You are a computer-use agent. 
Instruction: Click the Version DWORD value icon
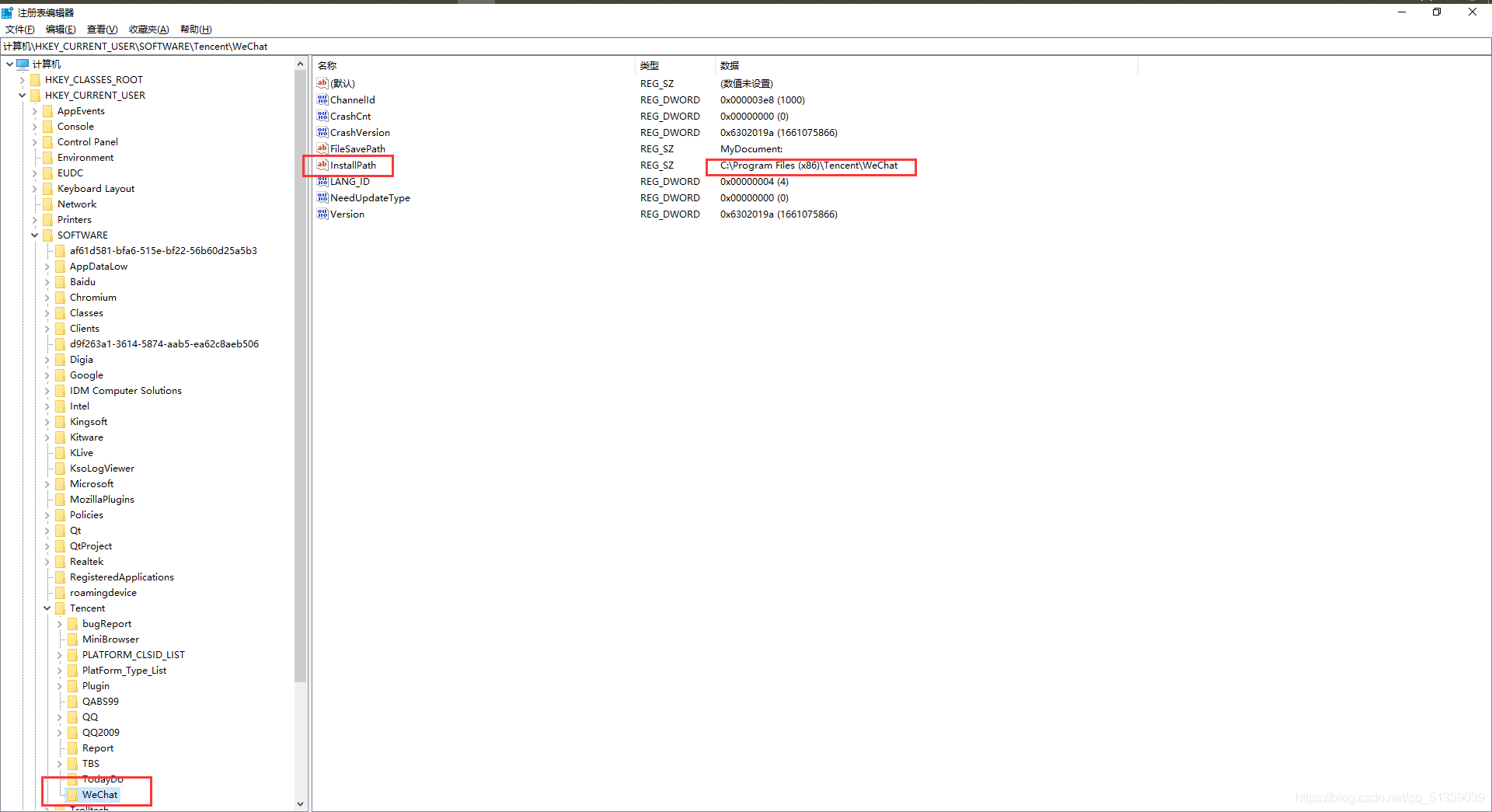click(x=322, y=214)
